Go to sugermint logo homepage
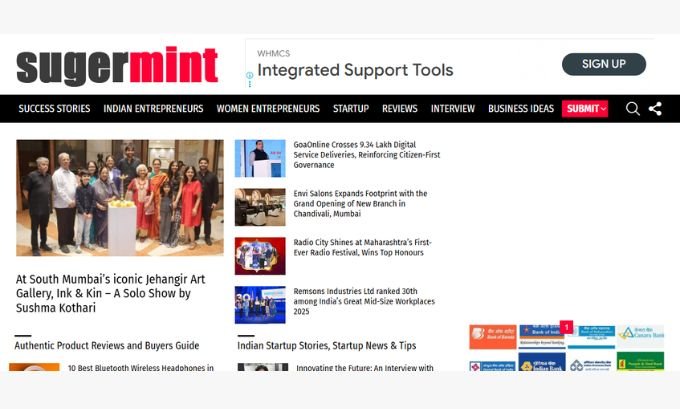 point(117,65)
